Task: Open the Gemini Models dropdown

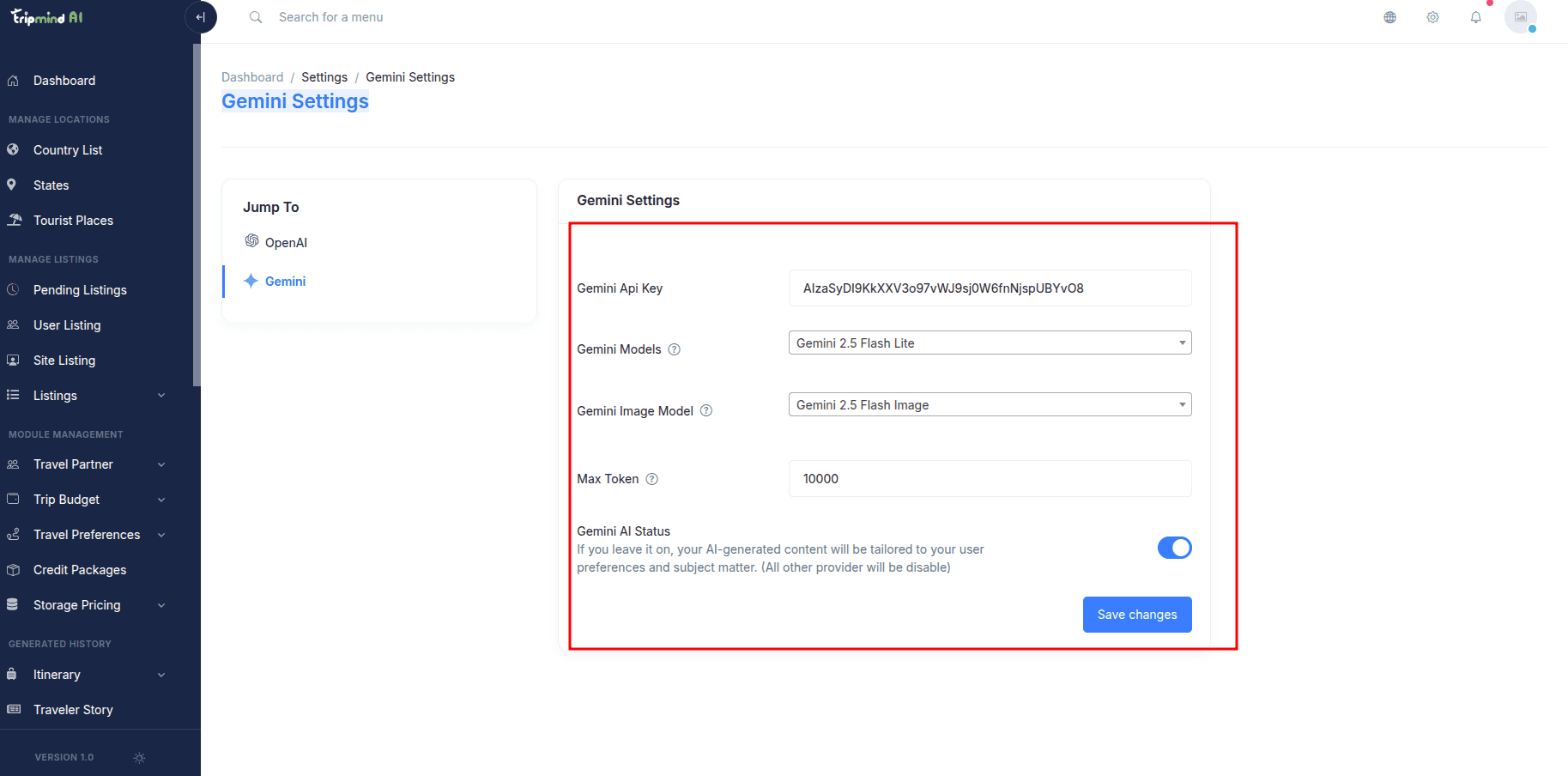Action: click(990, 343)
